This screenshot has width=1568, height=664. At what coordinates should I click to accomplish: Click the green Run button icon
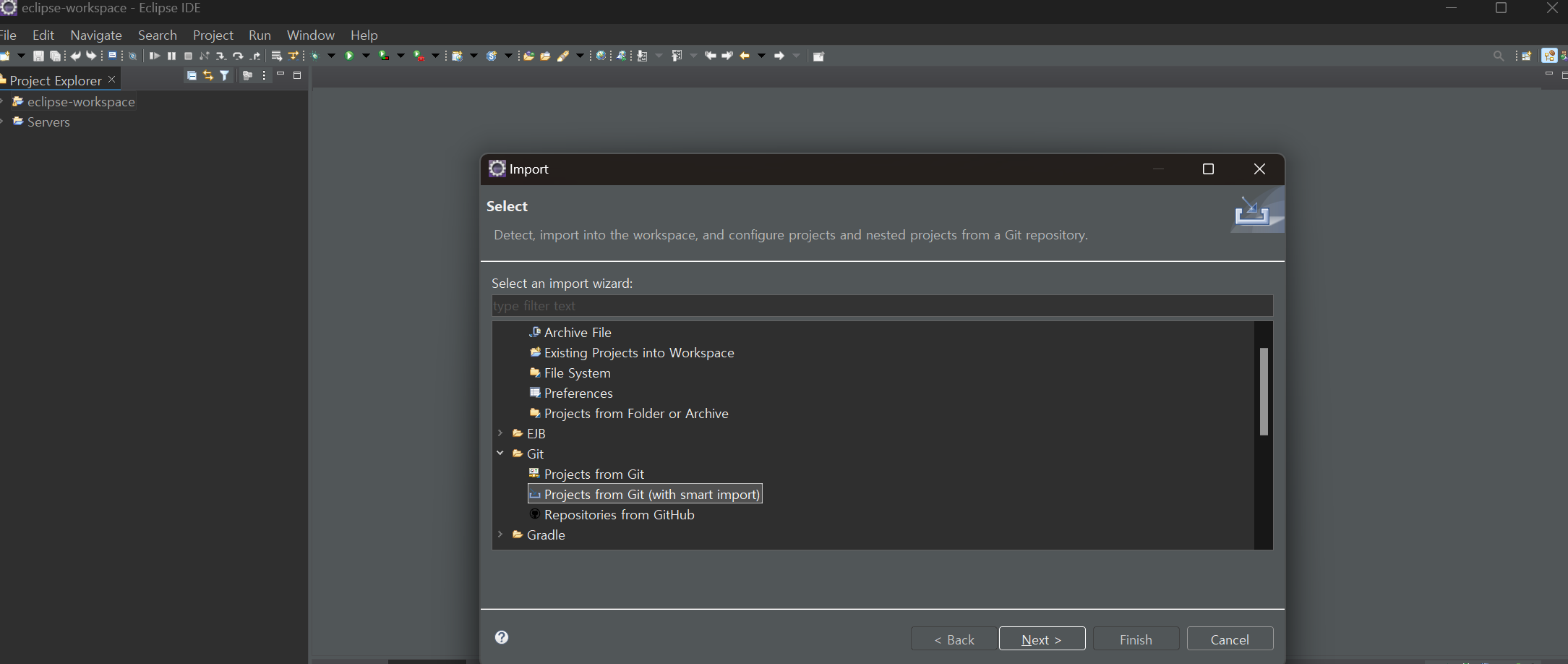pyautogui.click(x=349, y=56)
